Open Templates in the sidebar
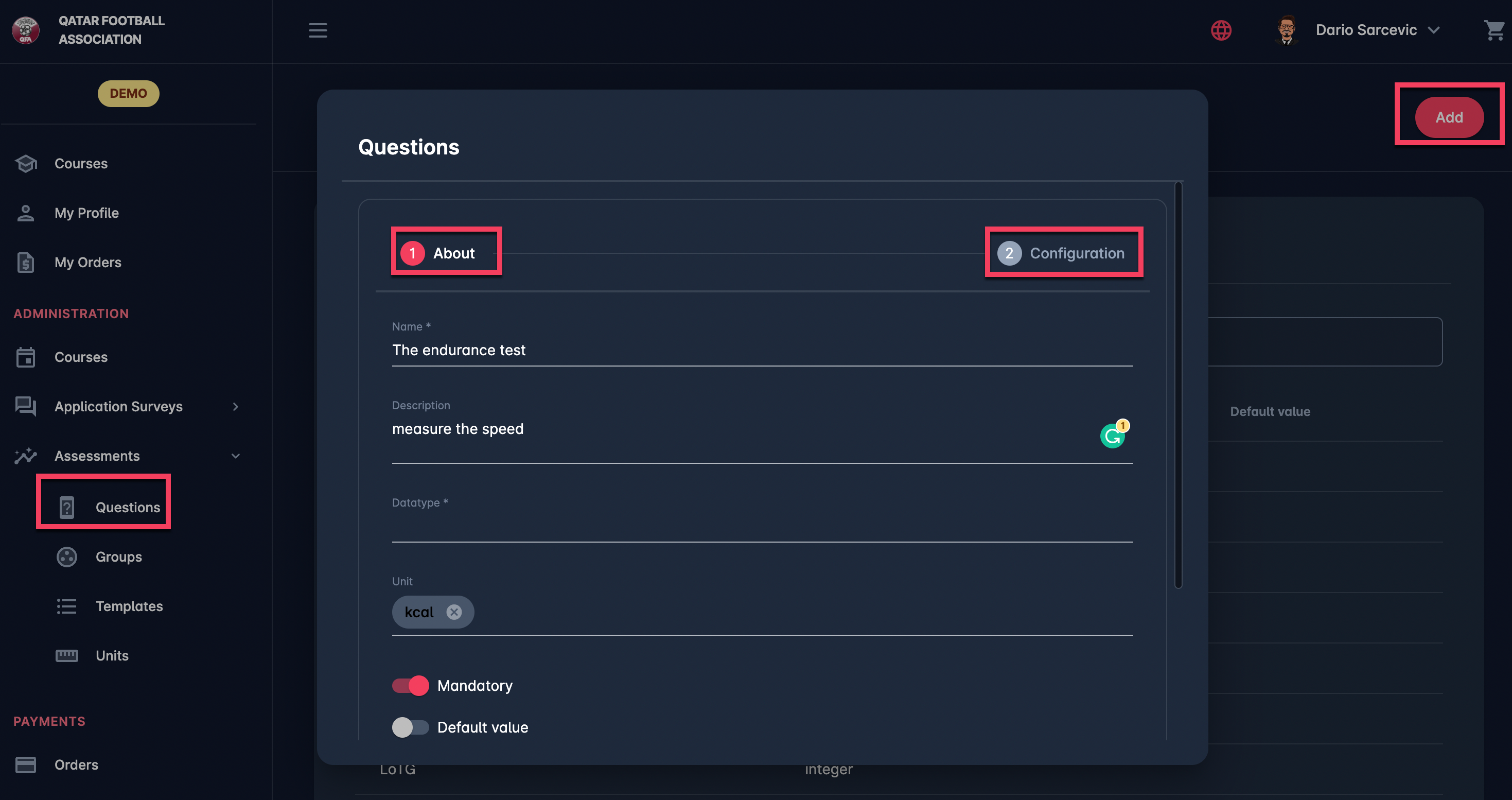 click(x=129, y=606)
